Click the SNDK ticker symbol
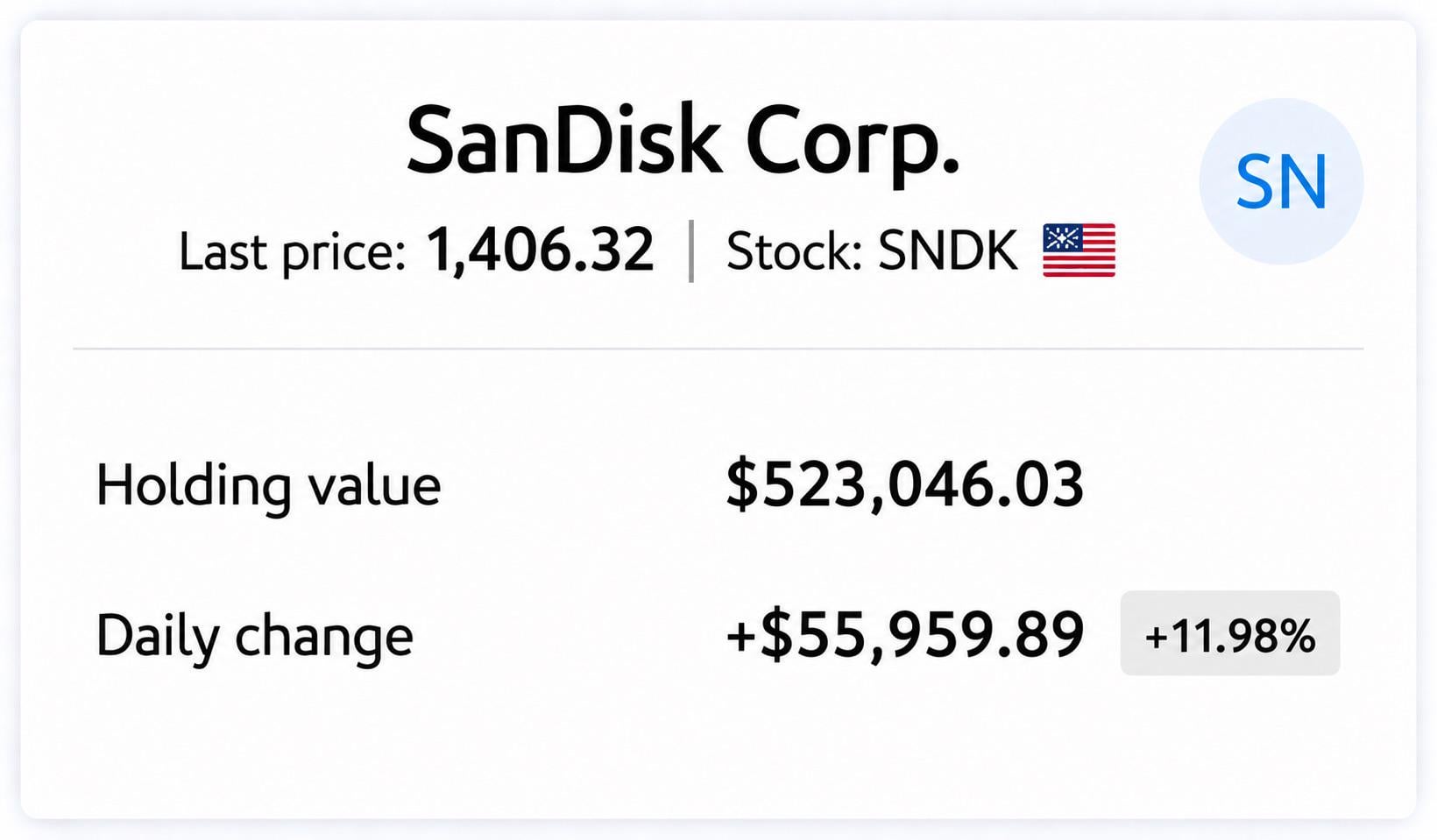Screen dimensions: 1437x840 coord(948,251)
